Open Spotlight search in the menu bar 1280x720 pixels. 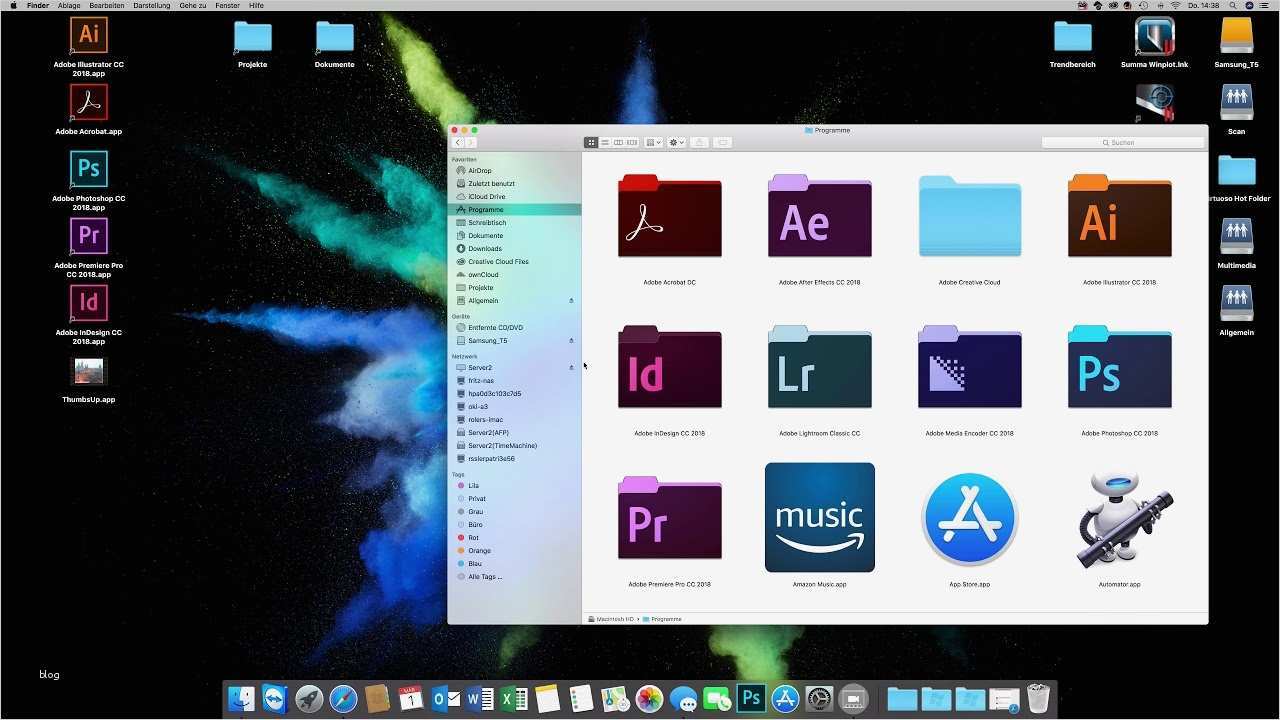(x=1234, y=6)
